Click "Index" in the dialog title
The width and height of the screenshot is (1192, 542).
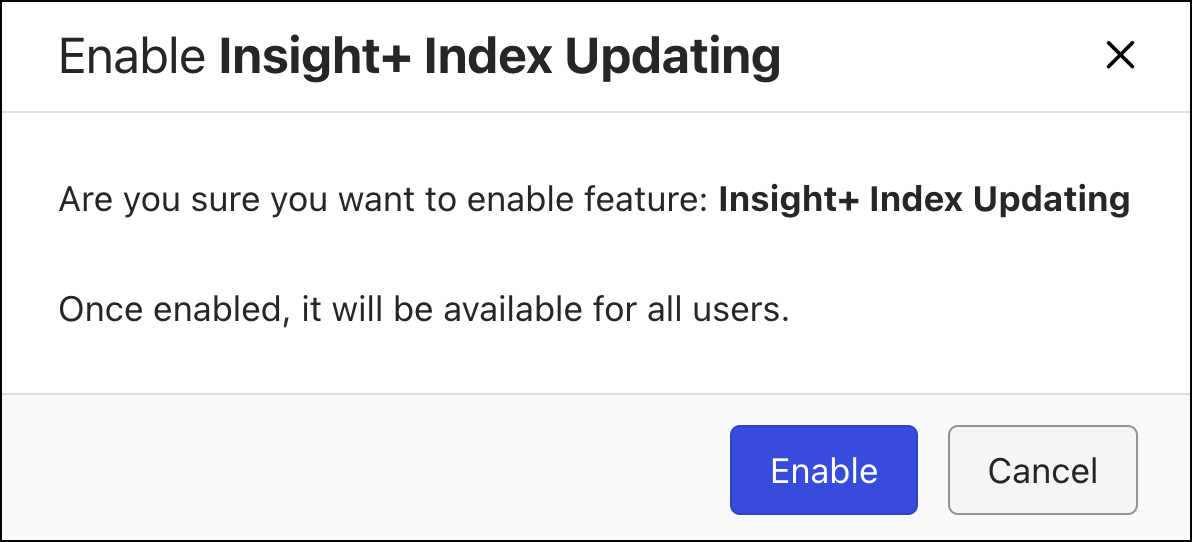[487, 57]
